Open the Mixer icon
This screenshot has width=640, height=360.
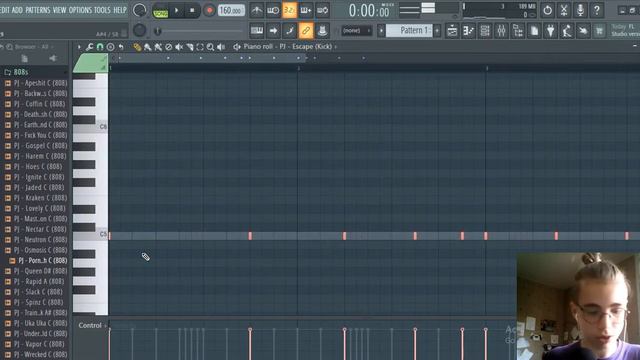pyautogui.click(x=501, y=31)
